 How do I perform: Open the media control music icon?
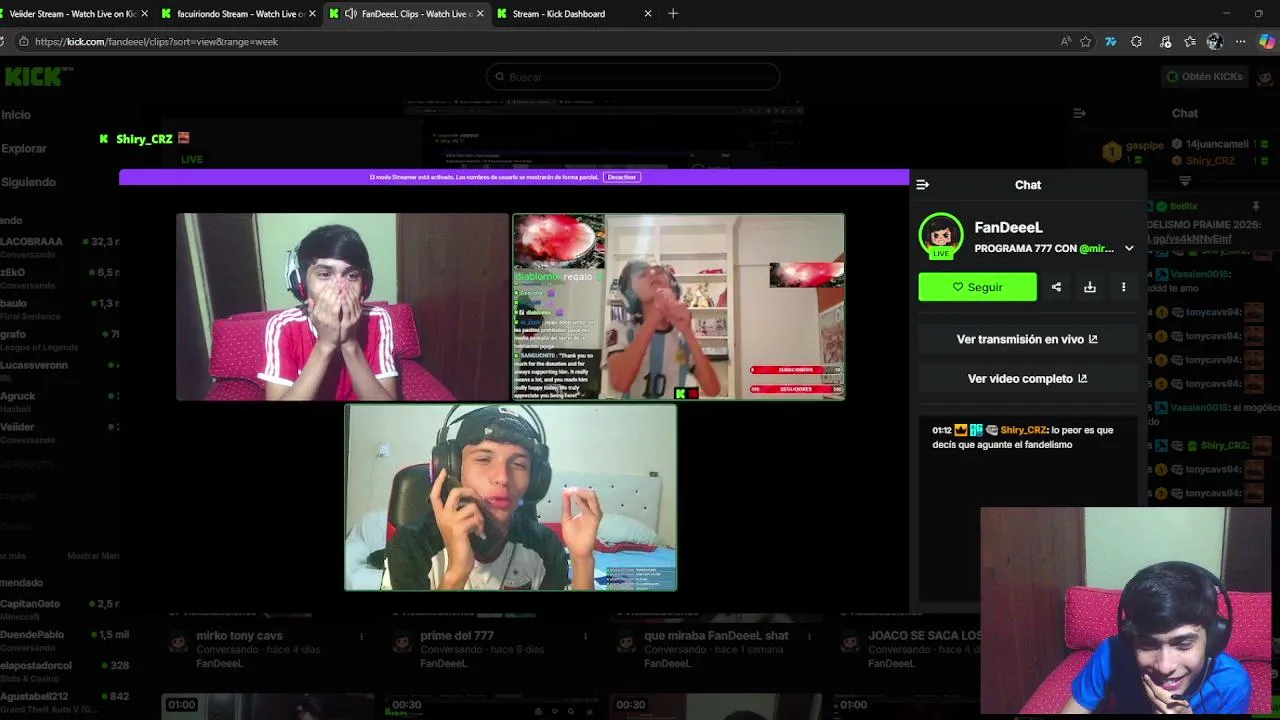coord(1165,42)
